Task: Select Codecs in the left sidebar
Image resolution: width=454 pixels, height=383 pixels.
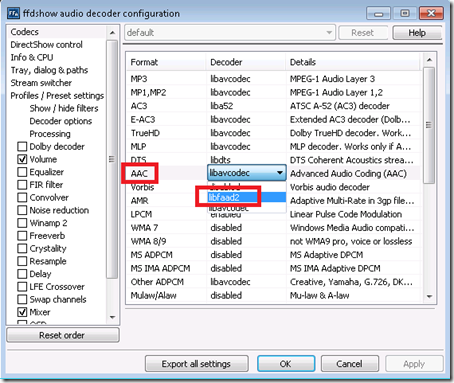Action: [x=24, y=32]
